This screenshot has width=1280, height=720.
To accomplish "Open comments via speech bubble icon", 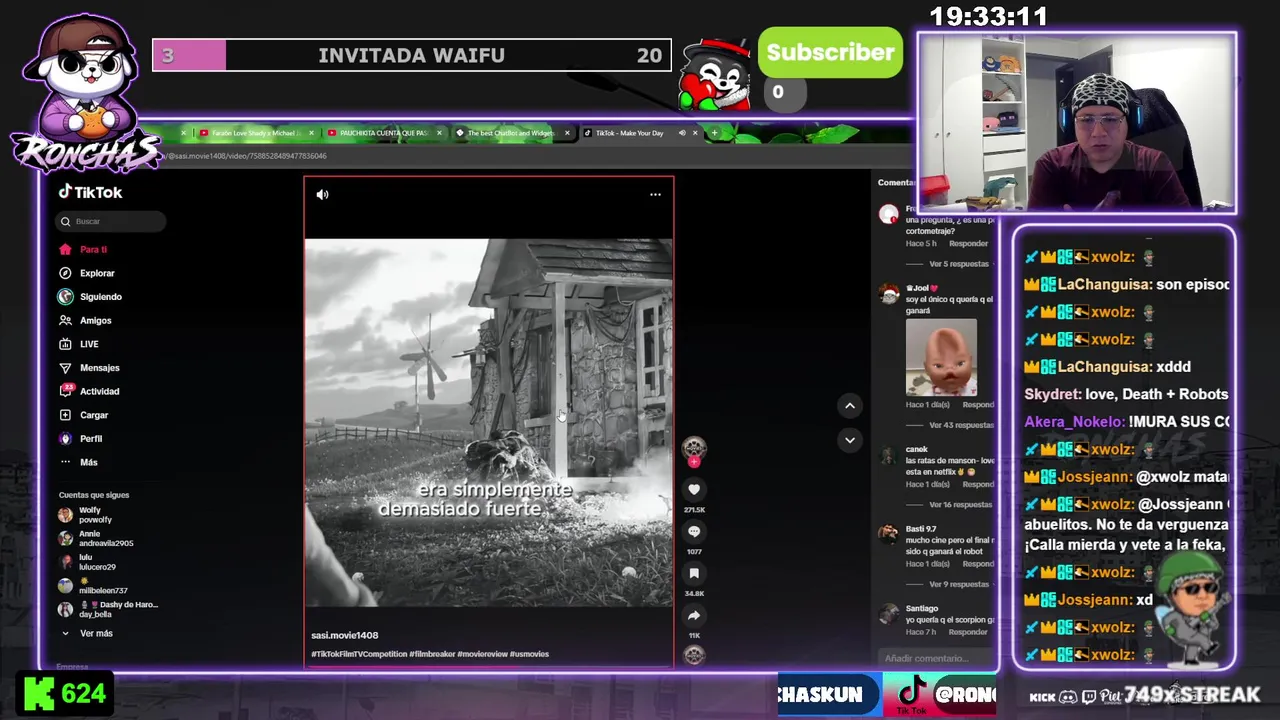I will pos(694,532).
